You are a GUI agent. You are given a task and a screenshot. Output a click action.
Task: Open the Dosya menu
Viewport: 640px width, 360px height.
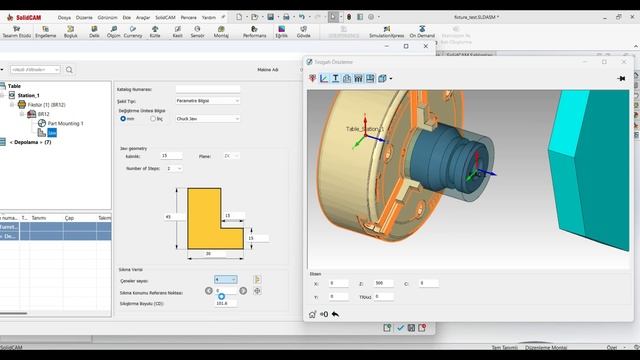tap(64, 18)
